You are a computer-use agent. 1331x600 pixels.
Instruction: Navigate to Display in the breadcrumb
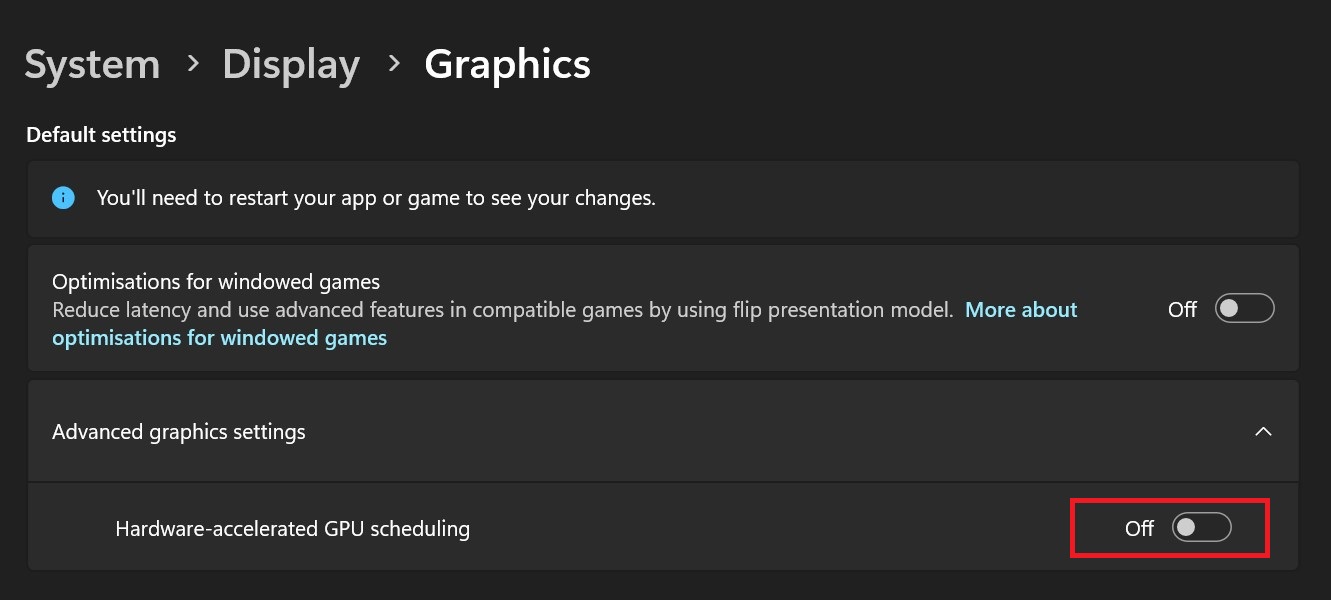[x=291, y=65]
